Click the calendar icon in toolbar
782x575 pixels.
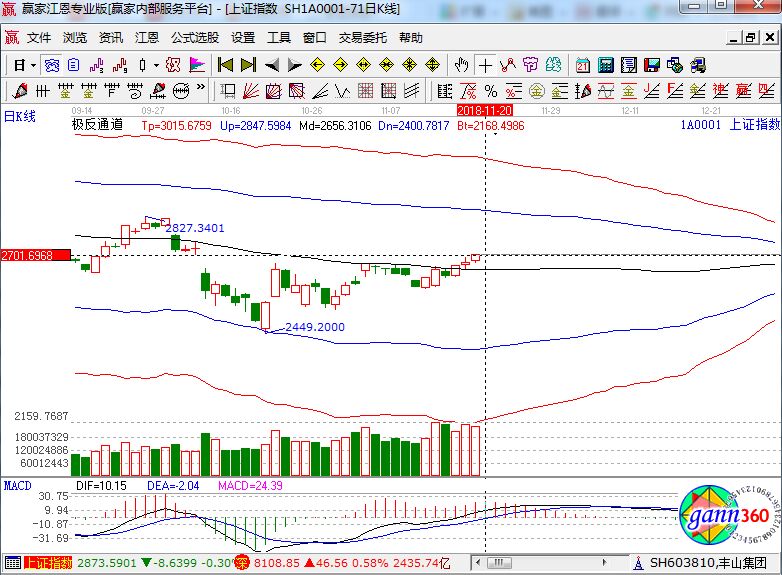[x=583, y=65]
